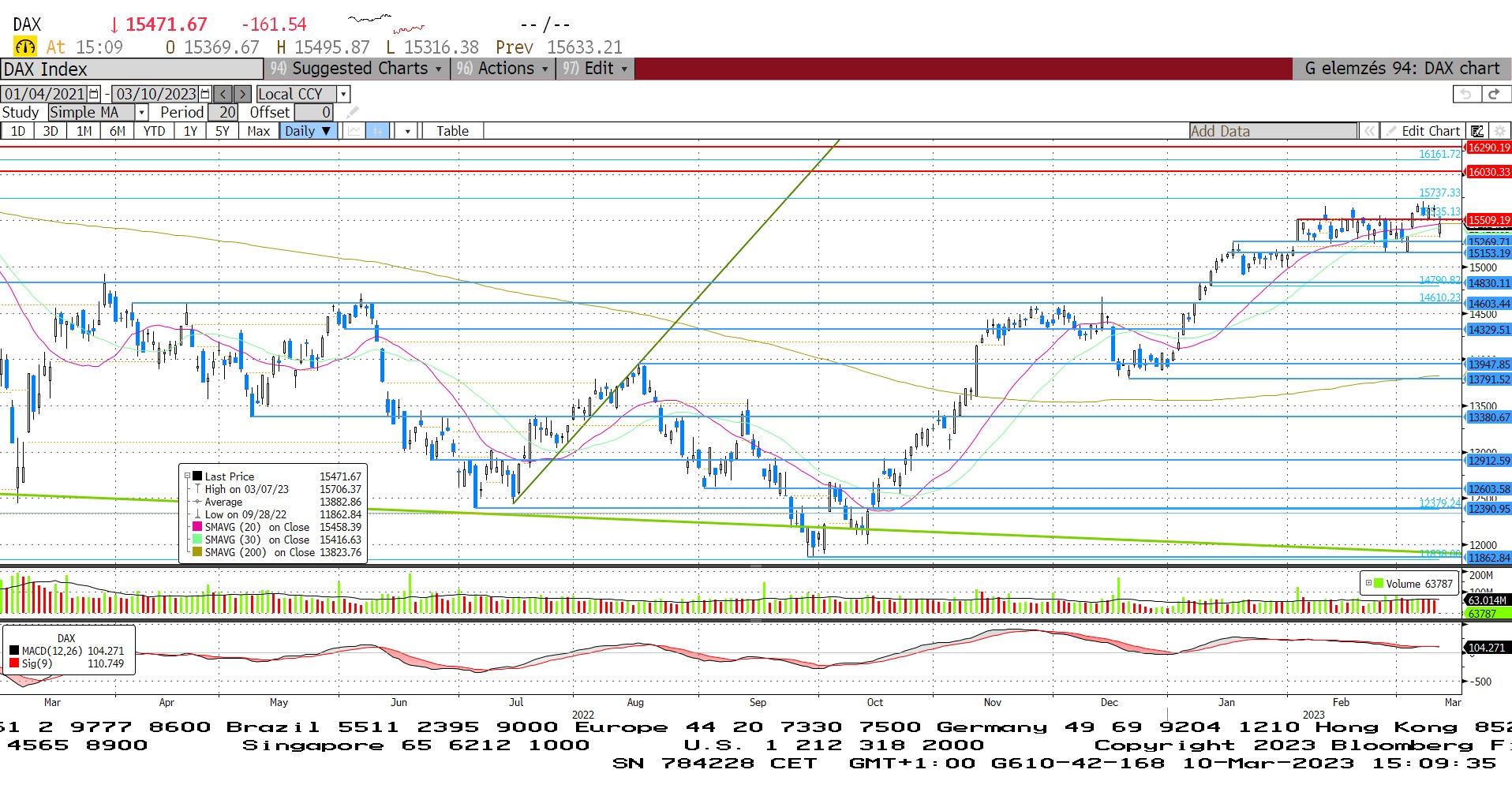Expand the Actions menu
This screenshot has height=807, width=1512.
502,69
